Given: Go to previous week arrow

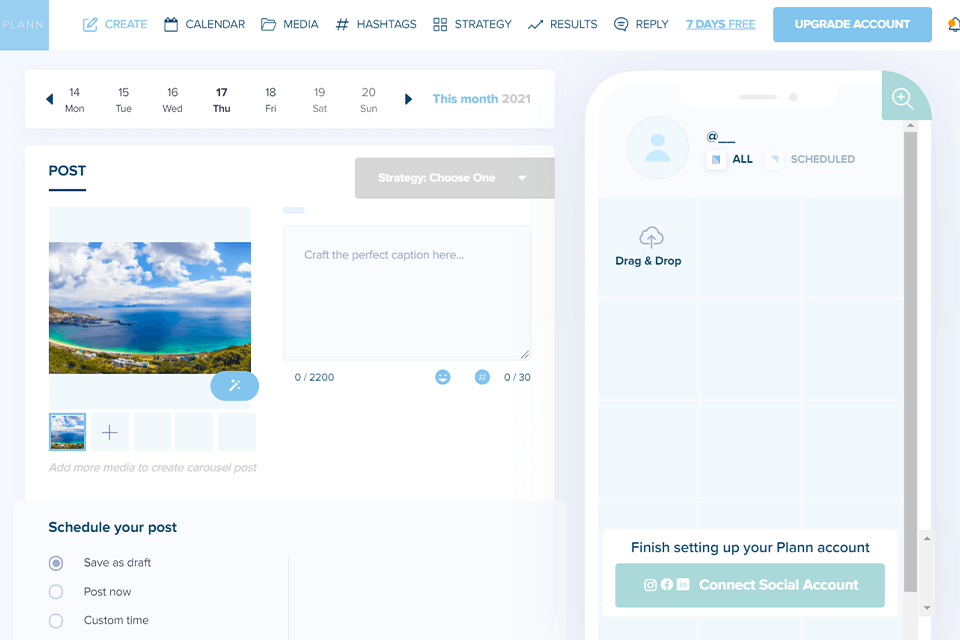Looking at the screenshot, I should 50,99.
